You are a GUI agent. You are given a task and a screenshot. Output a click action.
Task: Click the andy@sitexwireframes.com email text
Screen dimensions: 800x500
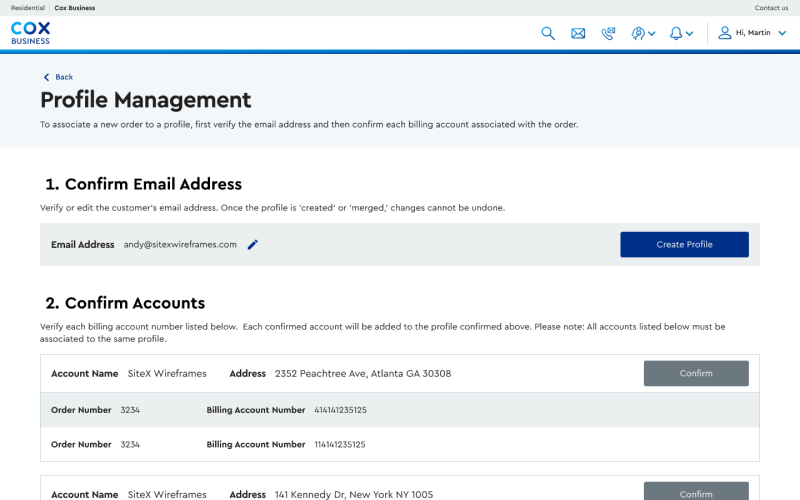pyautogui.click(x=180, y=245)
